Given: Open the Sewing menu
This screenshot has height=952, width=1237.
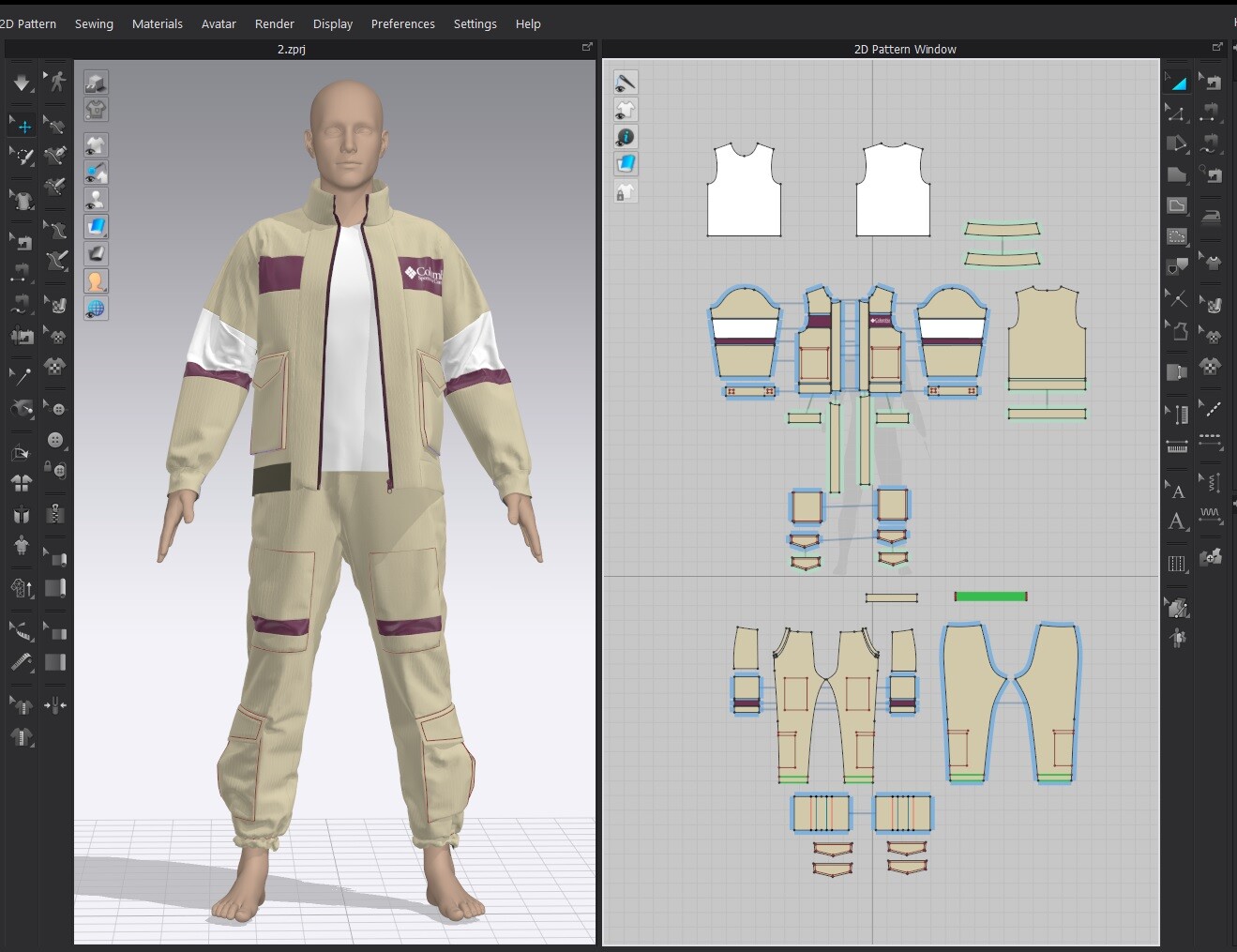Looking at the screenshot, I should click(x=94, y=23).
